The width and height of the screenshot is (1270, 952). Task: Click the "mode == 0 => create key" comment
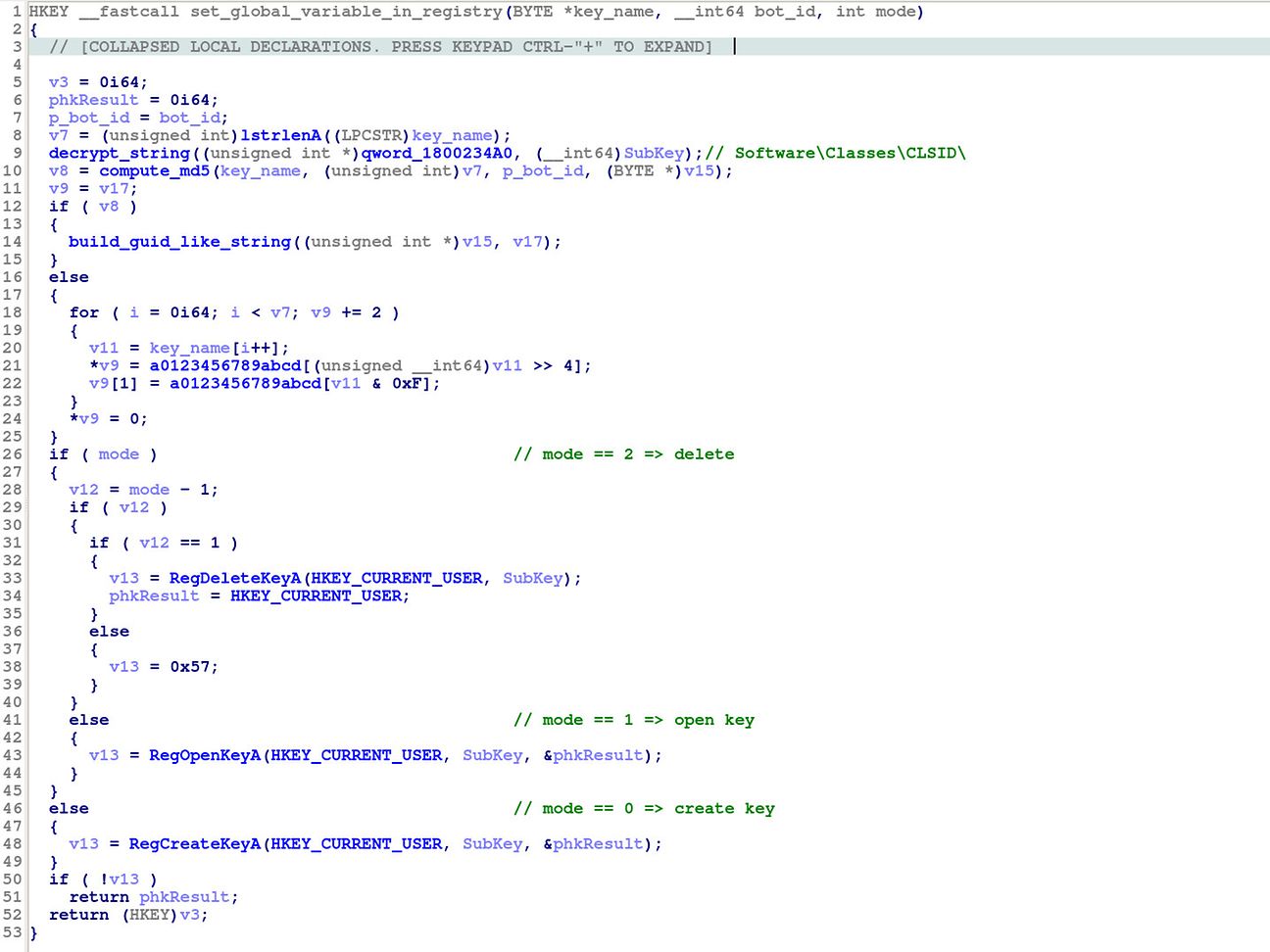pyautogui.click(x=643, y=809)
